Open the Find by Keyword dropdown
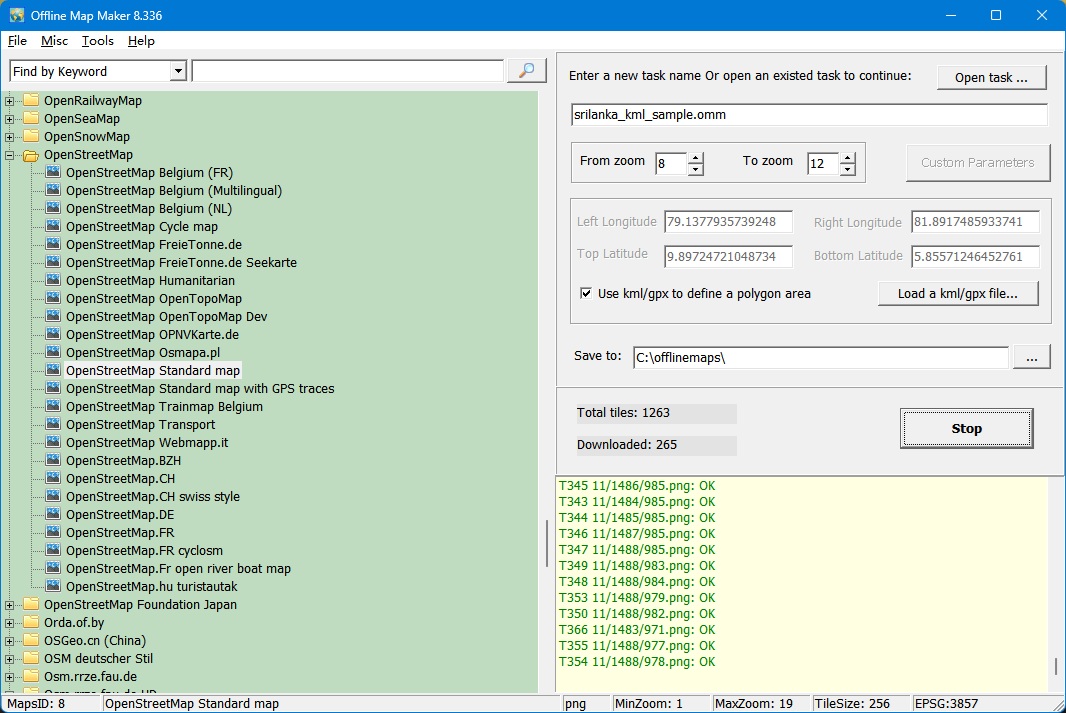Image resolution: width=1066 pixels, height=713 pixels. pos(178,71)
